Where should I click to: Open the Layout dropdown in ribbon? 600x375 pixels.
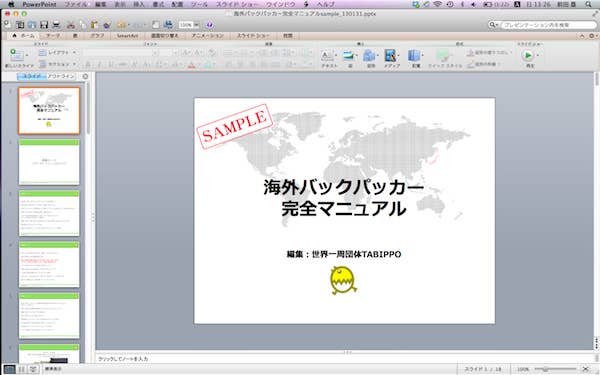point(57,52)
